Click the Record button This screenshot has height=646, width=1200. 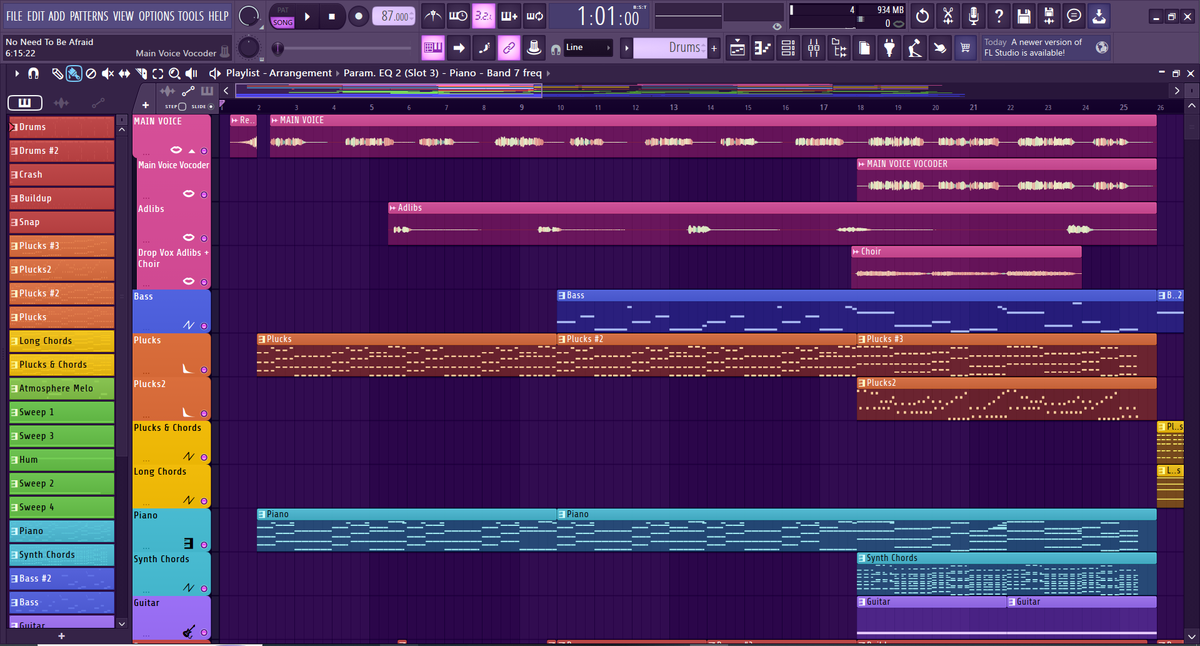tap(358, 16)
